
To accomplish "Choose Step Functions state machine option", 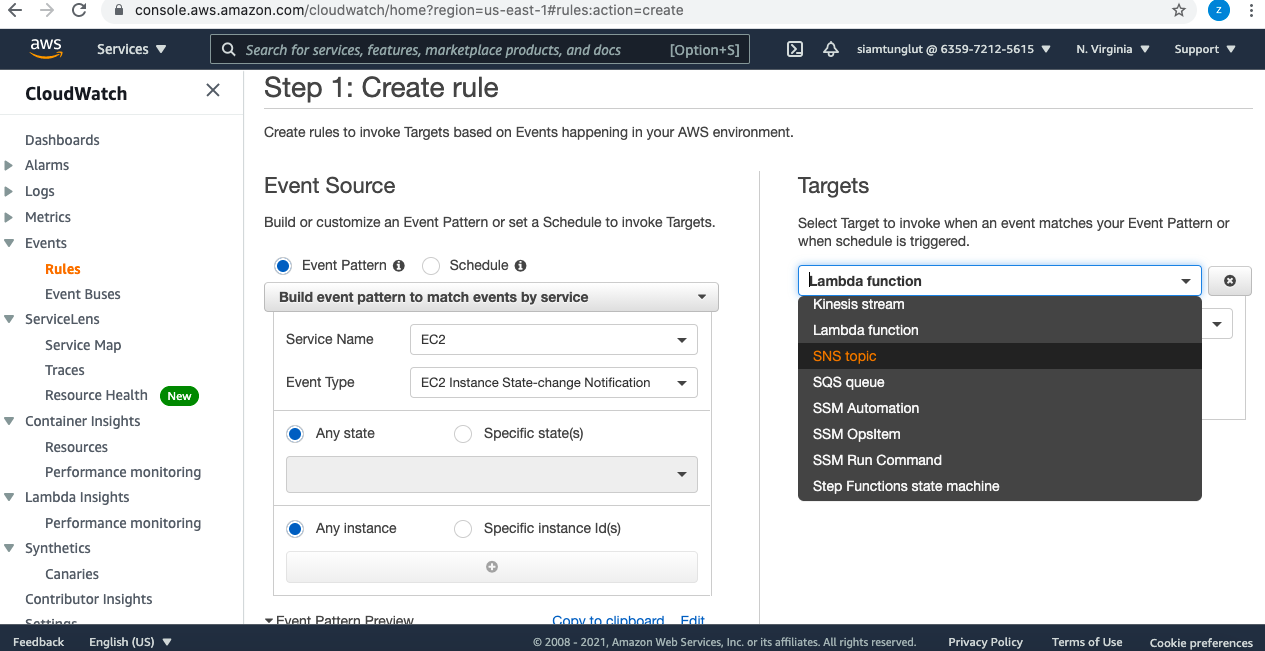I will [x=1000, y=486].
